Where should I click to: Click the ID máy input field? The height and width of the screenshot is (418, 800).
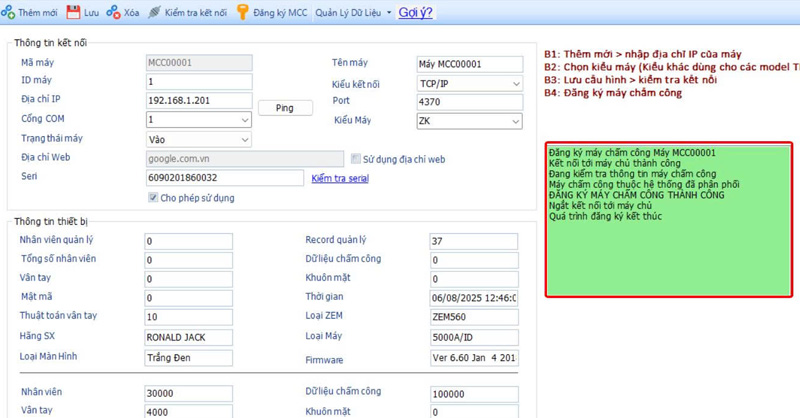(199, 82)
